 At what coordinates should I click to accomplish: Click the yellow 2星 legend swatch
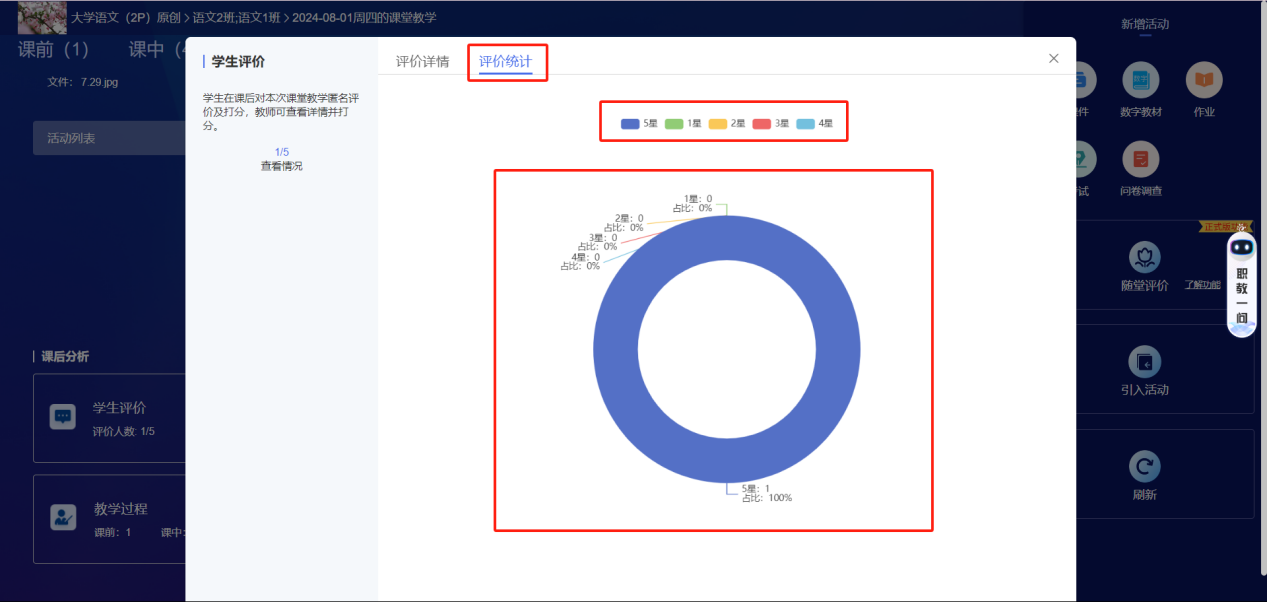click(x=717, y=124)
